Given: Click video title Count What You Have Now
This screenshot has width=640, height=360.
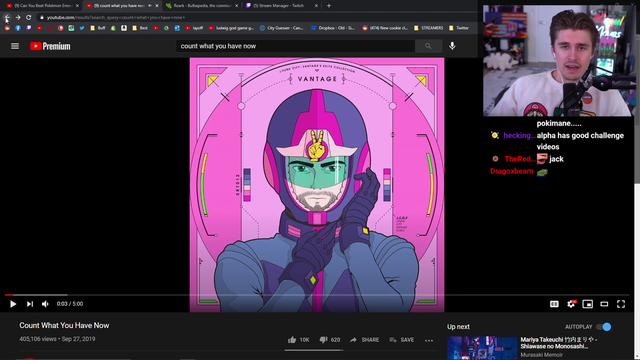Looking at the screenshot, I should [x=64, y=325].
